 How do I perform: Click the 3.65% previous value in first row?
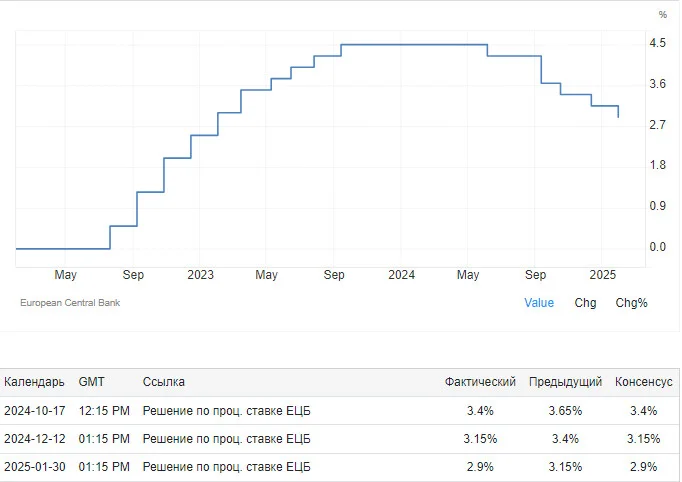click(x=565, y=411)
